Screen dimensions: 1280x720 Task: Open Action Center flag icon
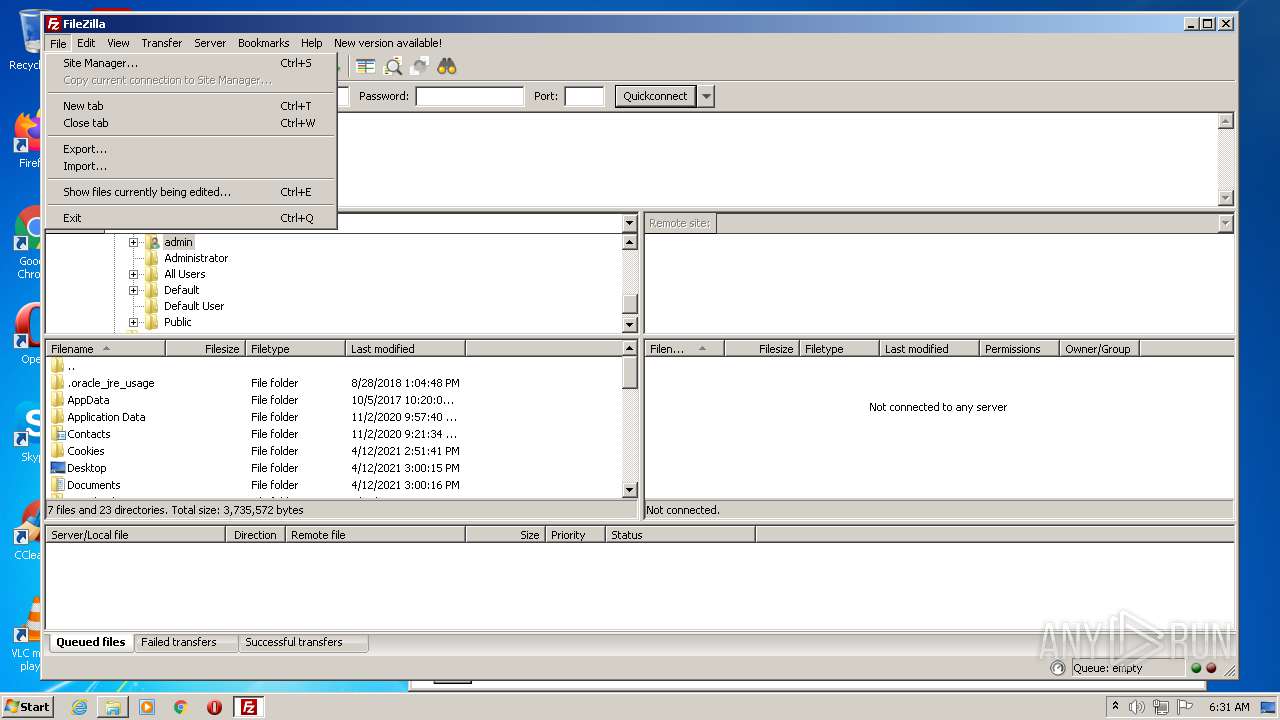(1183, 707)
